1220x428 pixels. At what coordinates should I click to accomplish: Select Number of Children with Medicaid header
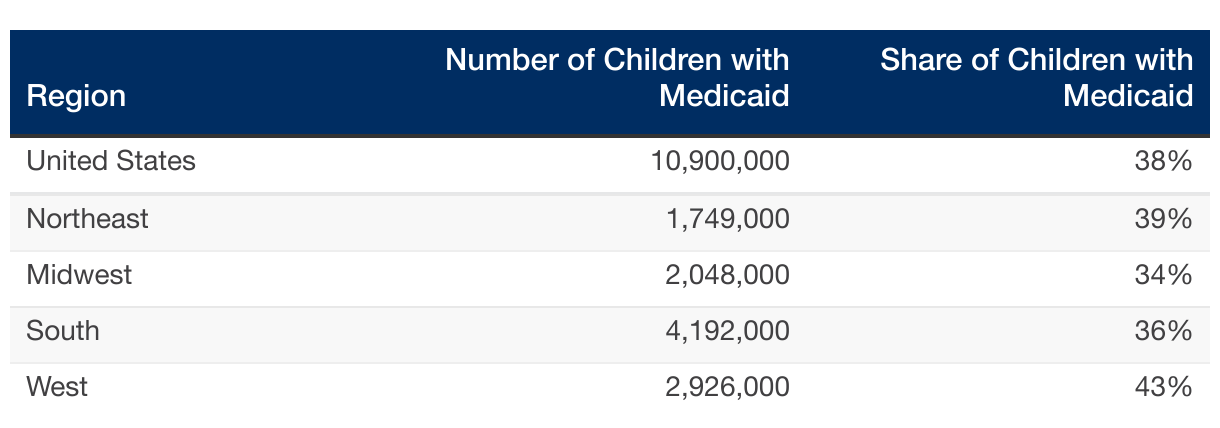tap(617, 78)
